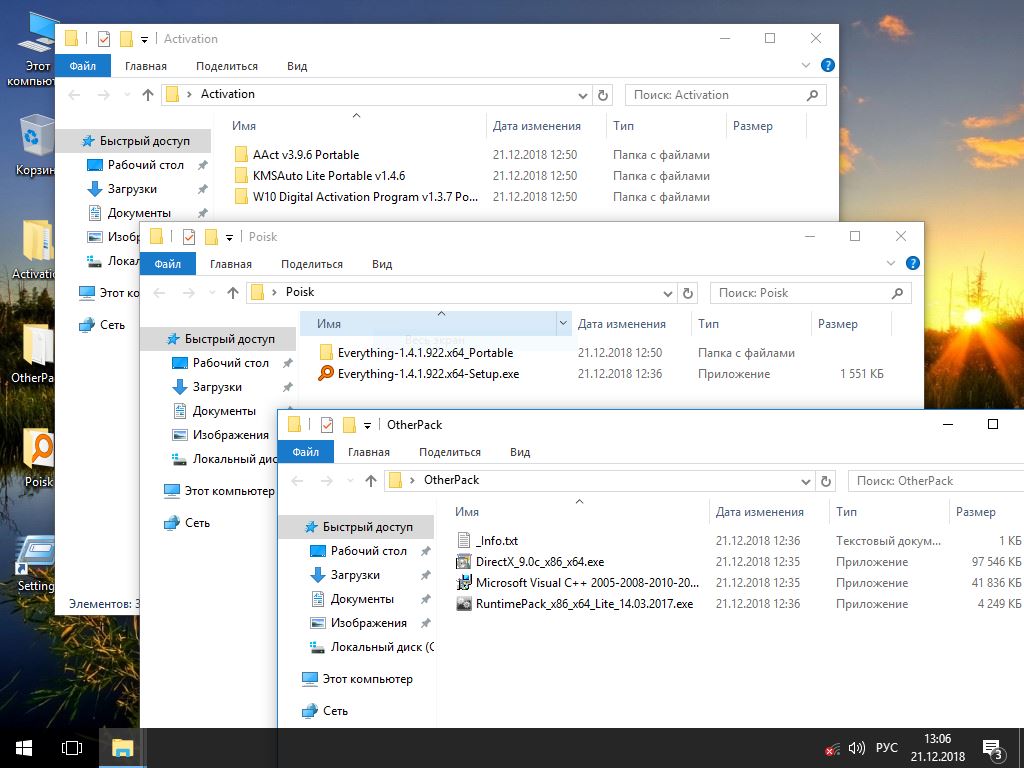Select Сеть in Poisk window sidebar
The image size is (1024, 768).
pos(187,523)
